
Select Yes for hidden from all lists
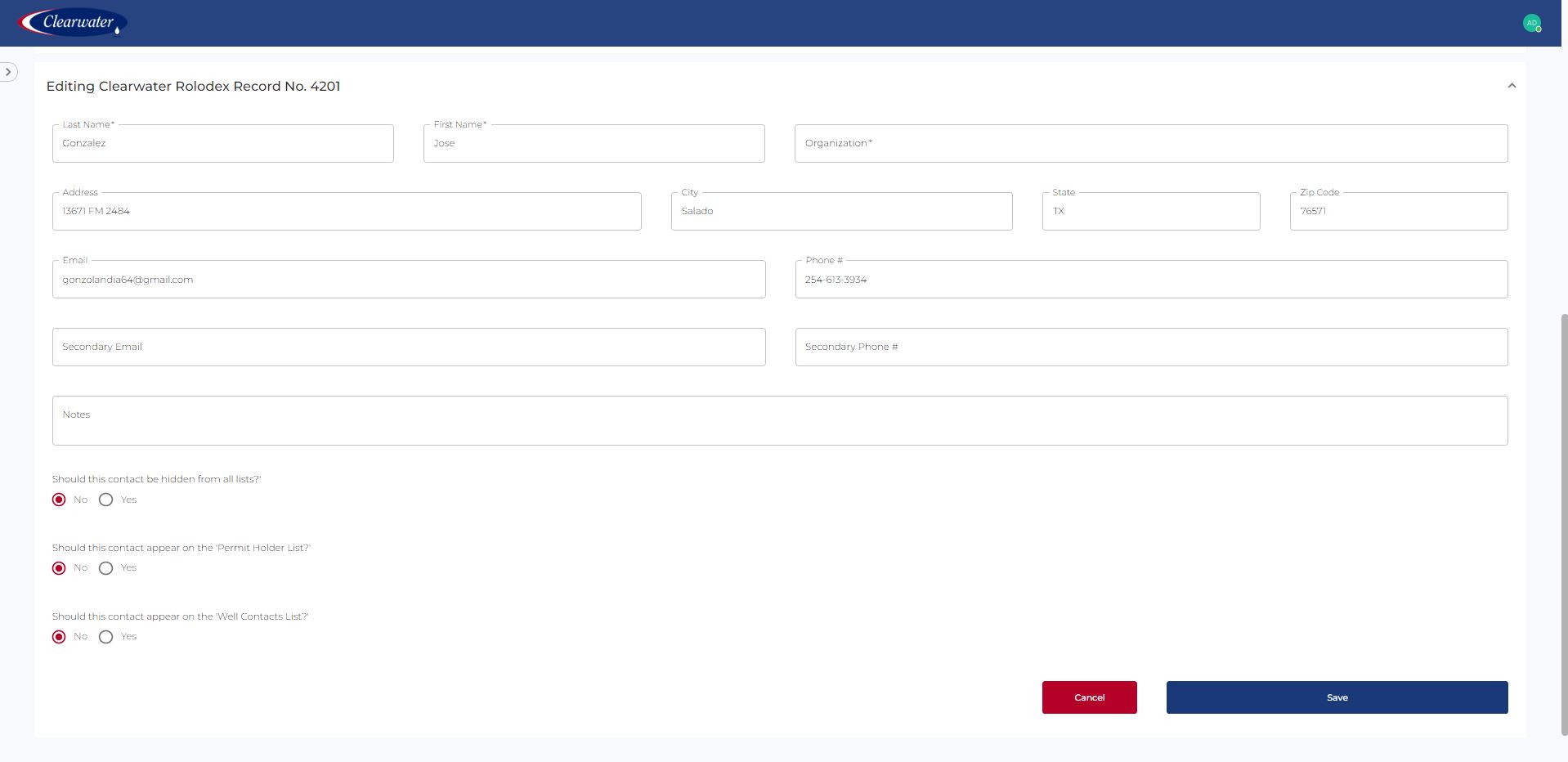(x=106, y=500)
